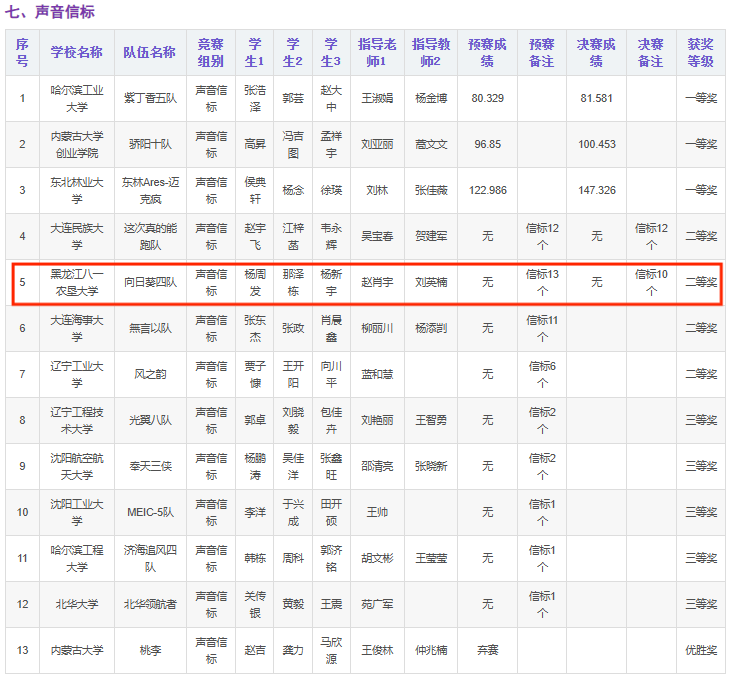Click the 北华领航者 team name
The image size is (736, 688).
point(150,604)
